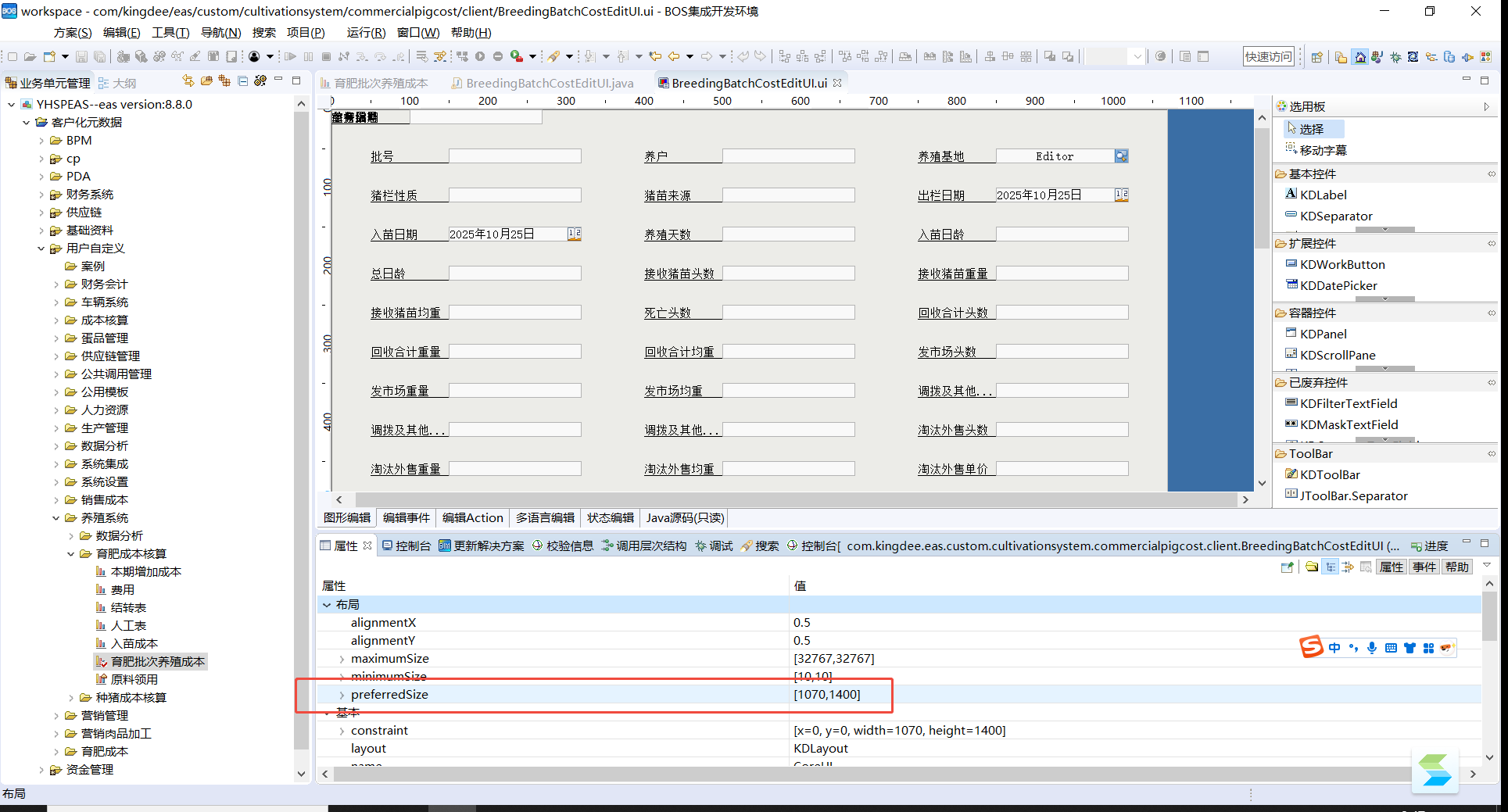
Task: Select the 选择 pointer tool in the palette
Action: [x=1311, y=129]
